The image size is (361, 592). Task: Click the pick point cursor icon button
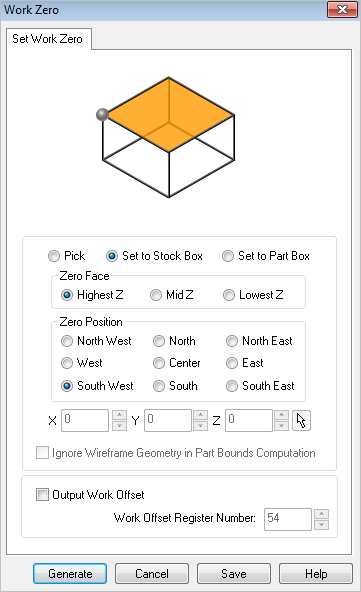pos(301,420)
